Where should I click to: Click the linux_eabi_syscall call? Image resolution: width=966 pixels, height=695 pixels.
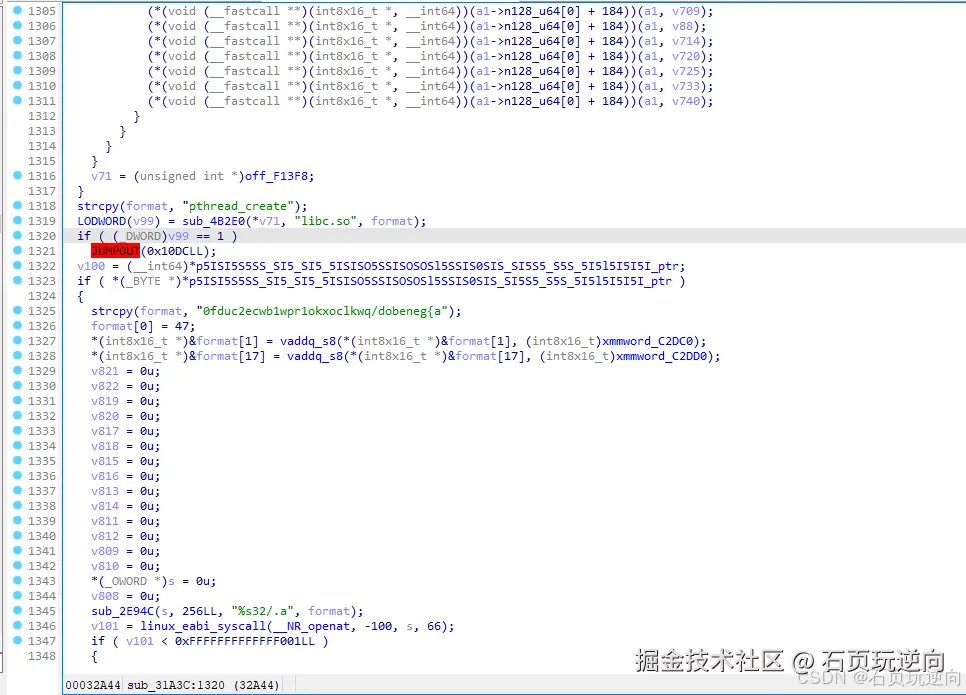pyautogui.click(x=203, y=626)
